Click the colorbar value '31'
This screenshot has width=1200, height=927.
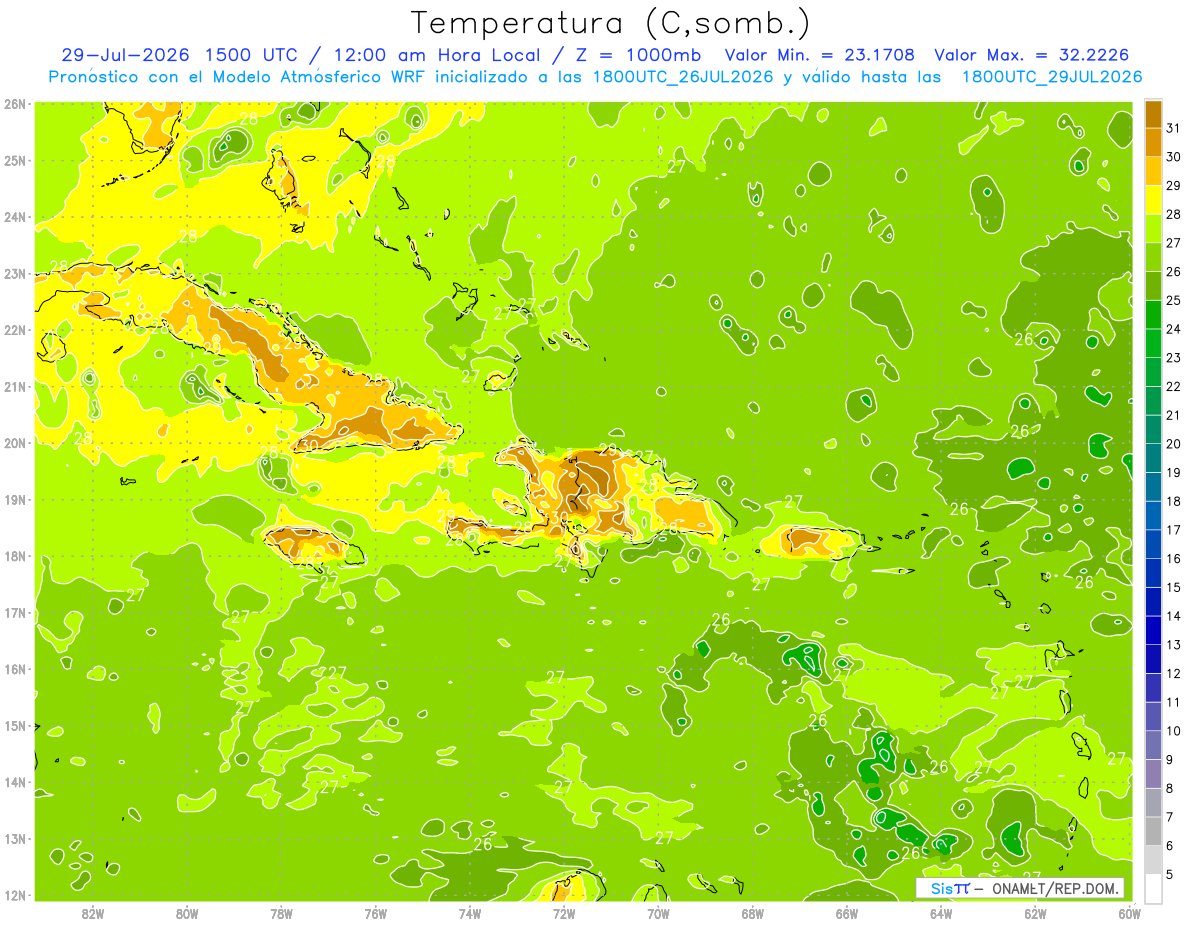coord(1173,128)
